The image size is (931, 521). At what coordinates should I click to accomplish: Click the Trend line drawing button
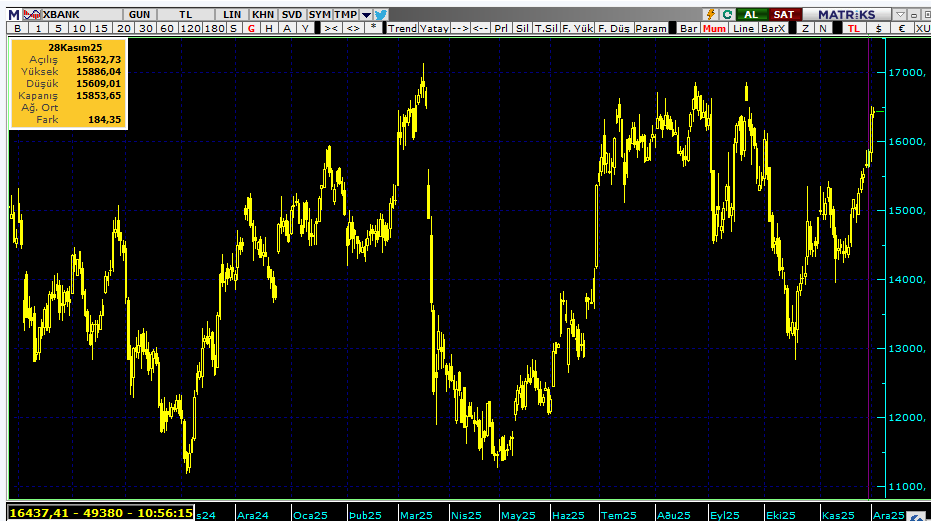[402, 29]
